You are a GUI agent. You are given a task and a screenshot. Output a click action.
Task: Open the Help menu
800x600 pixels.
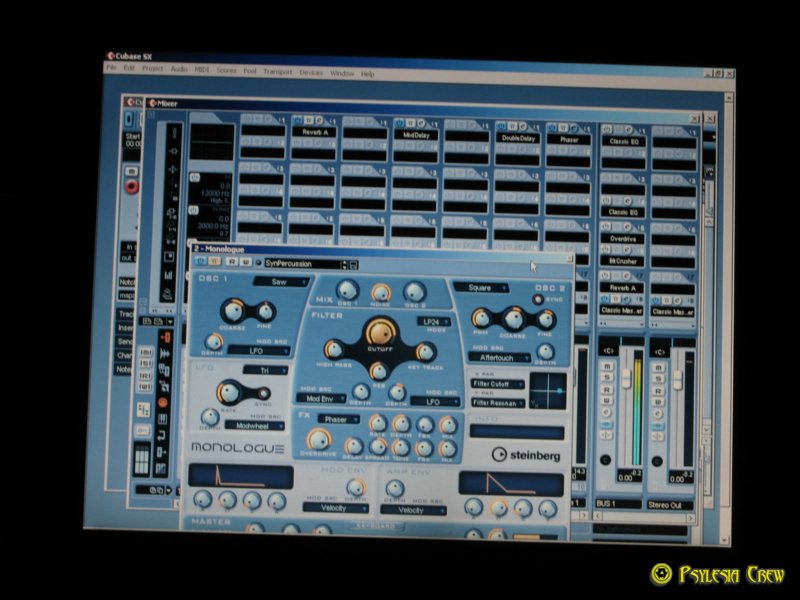[x=367, y=74]
